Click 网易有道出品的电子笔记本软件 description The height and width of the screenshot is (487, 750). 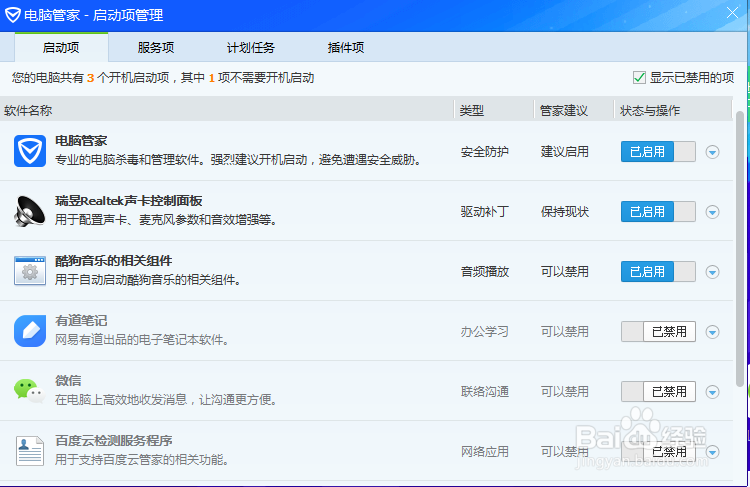pos(143,340)
